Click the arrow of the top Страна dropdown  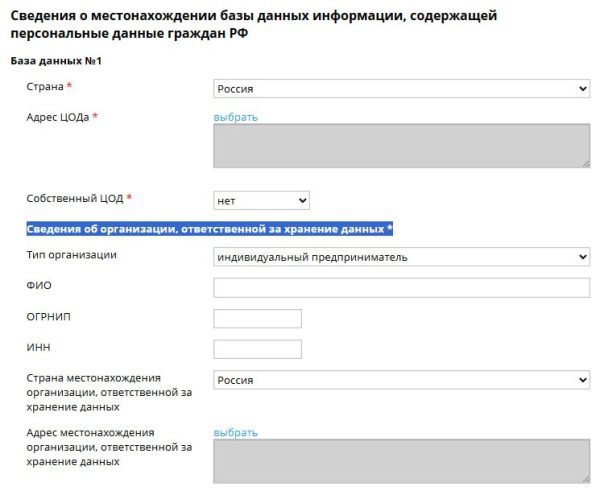click(x=582, y=89)
